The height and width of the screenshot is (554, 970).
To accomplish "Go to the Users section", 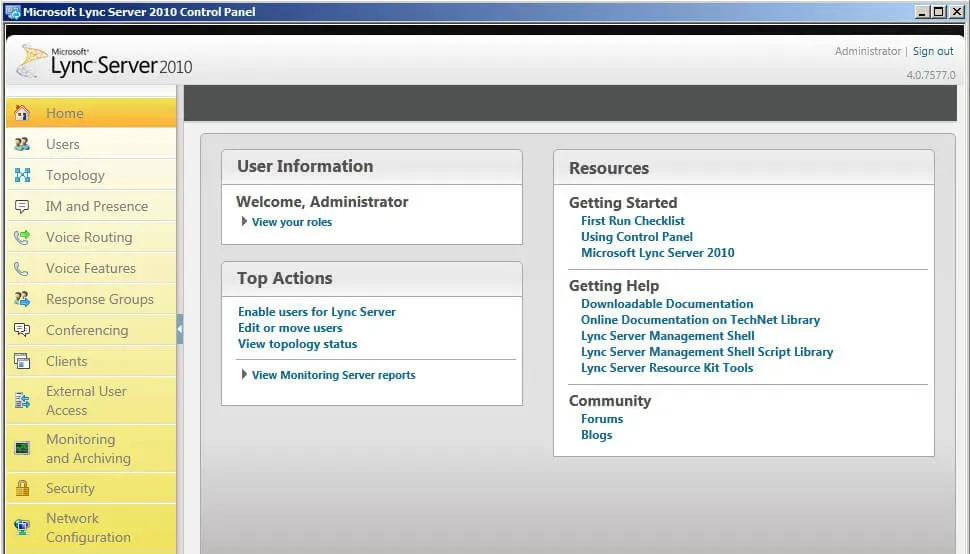I will coord(91,144).
